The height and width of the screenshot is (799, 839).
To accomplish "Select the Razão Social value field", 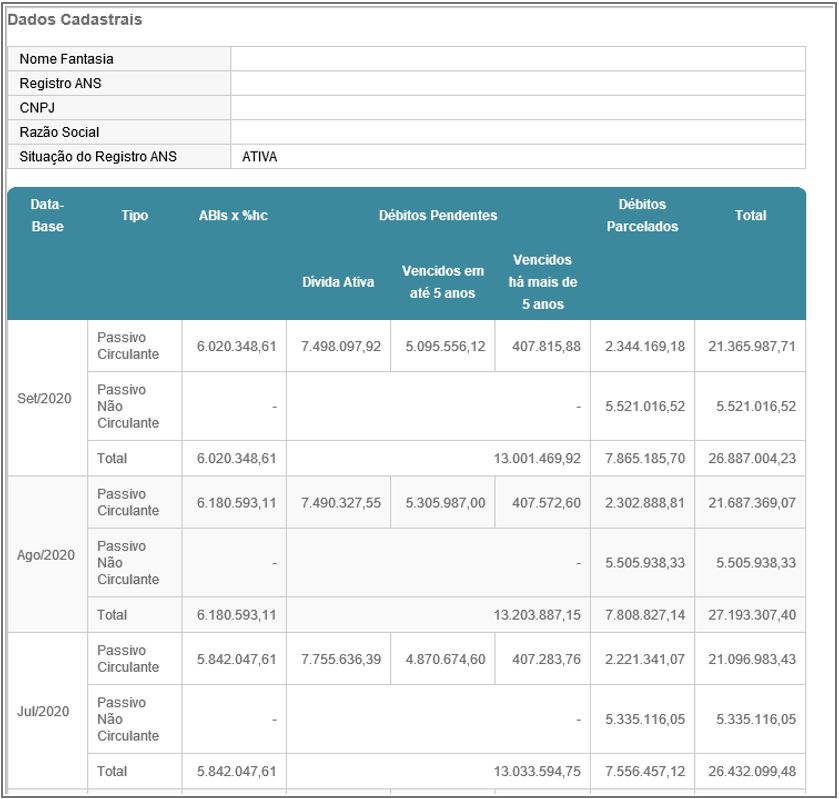I will pos(517,132).
